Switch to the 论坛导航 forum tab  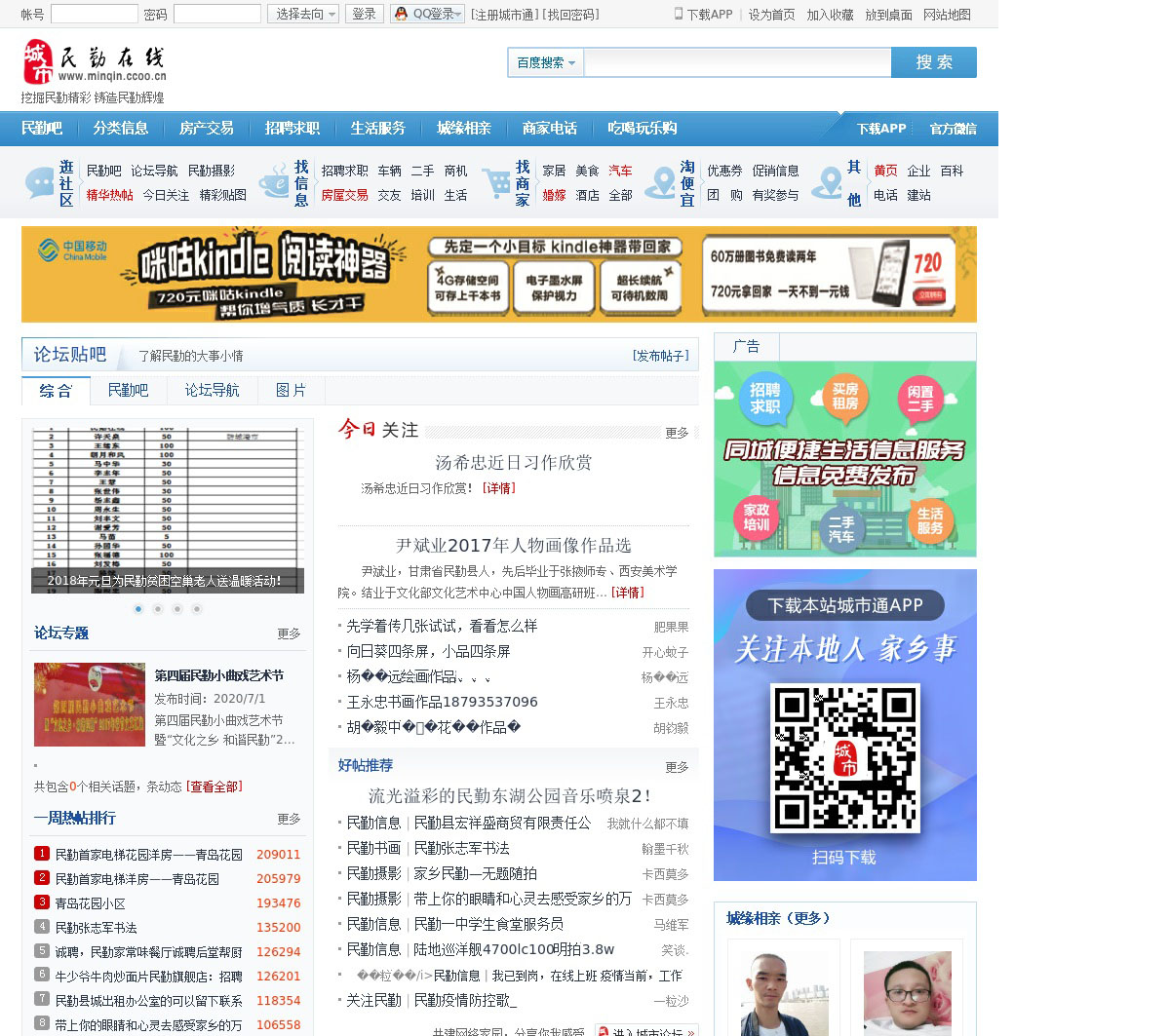(x=212, y=390)
